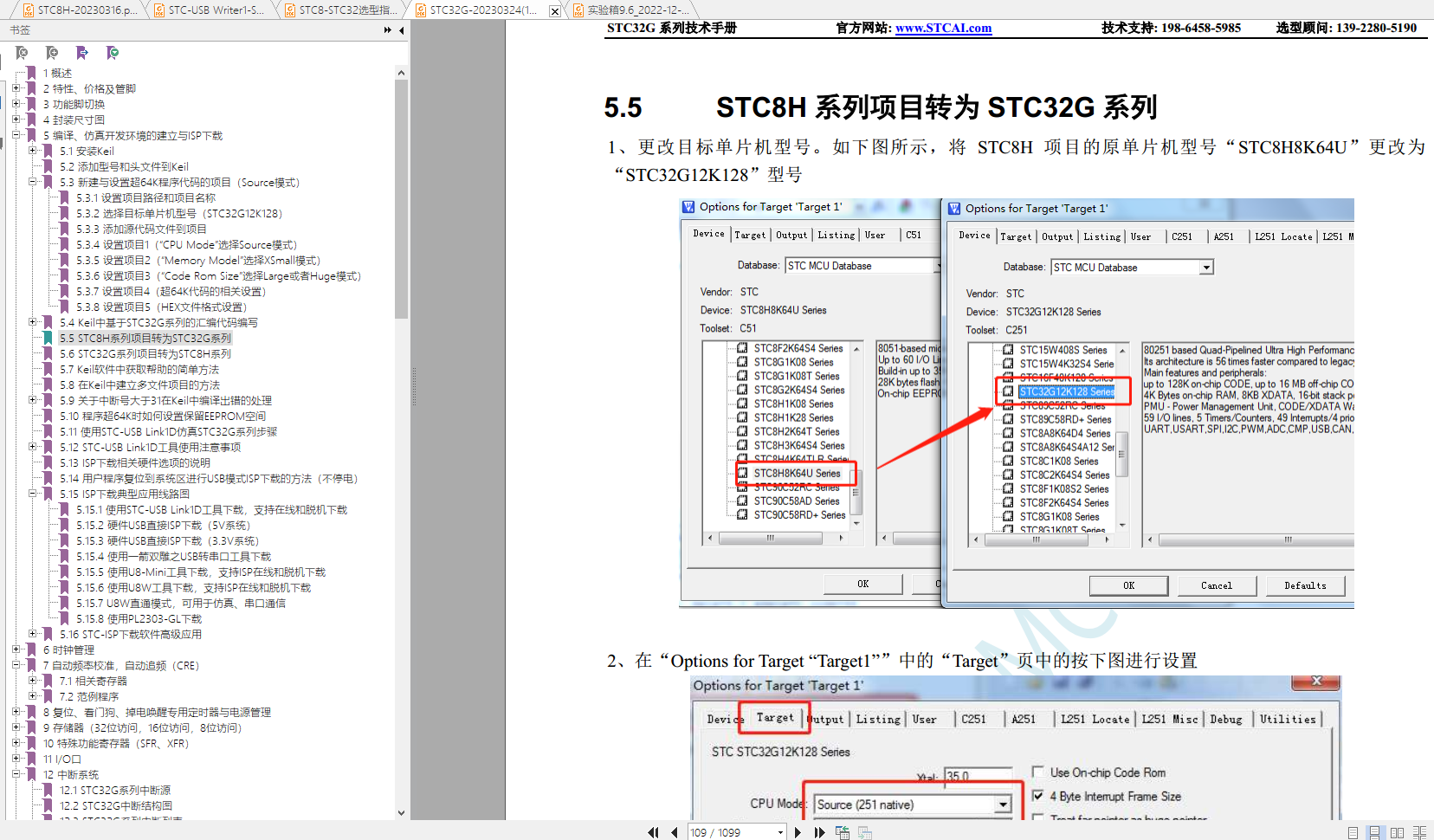
Task: Go to the next page
Action: [x=798, y=832]
